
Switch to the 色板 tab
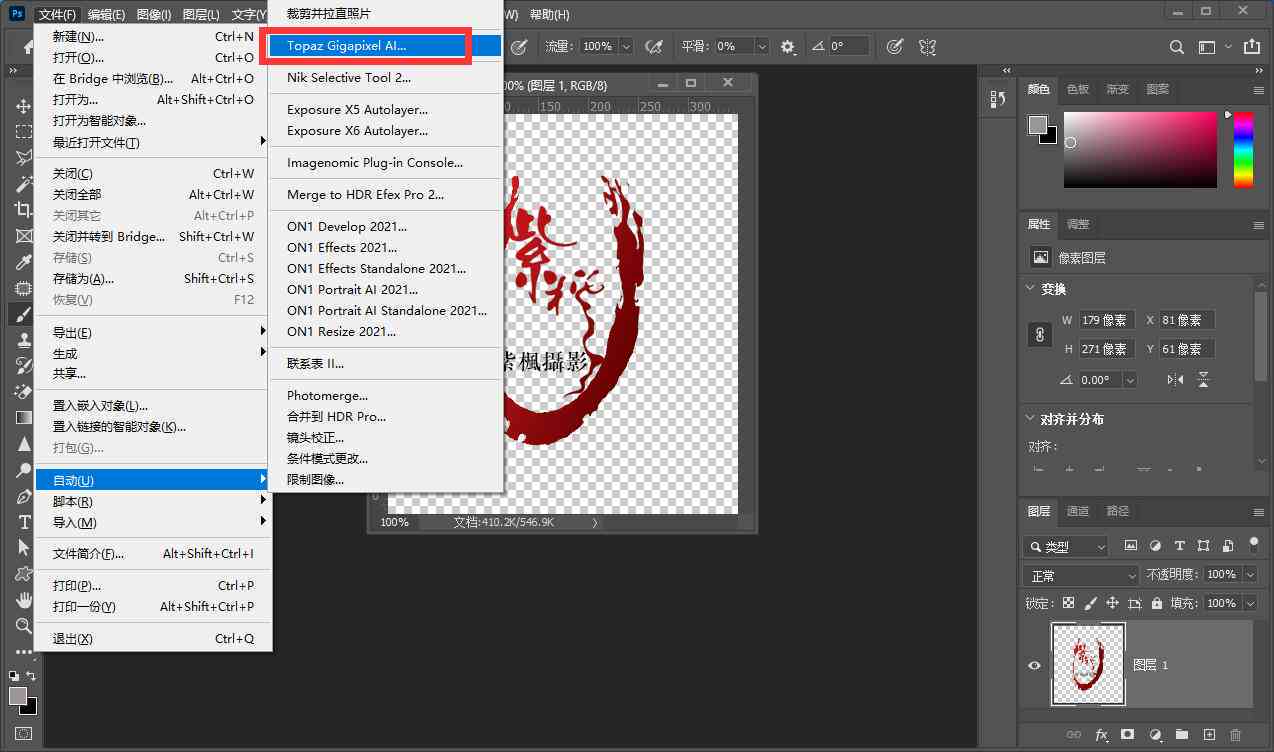click(1078, 89)
